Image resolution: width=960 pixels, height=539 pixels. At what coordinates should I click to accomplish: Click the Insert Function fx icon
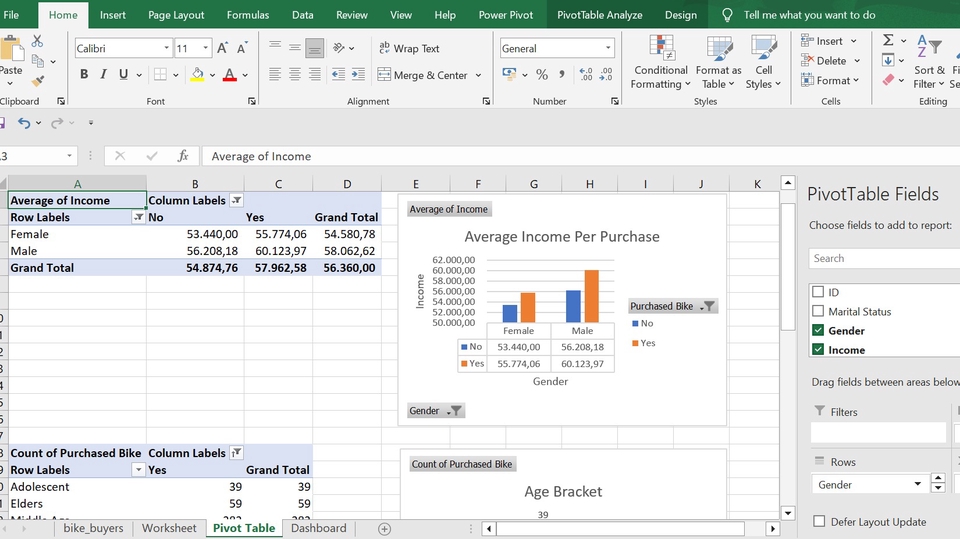coord(183,156)
